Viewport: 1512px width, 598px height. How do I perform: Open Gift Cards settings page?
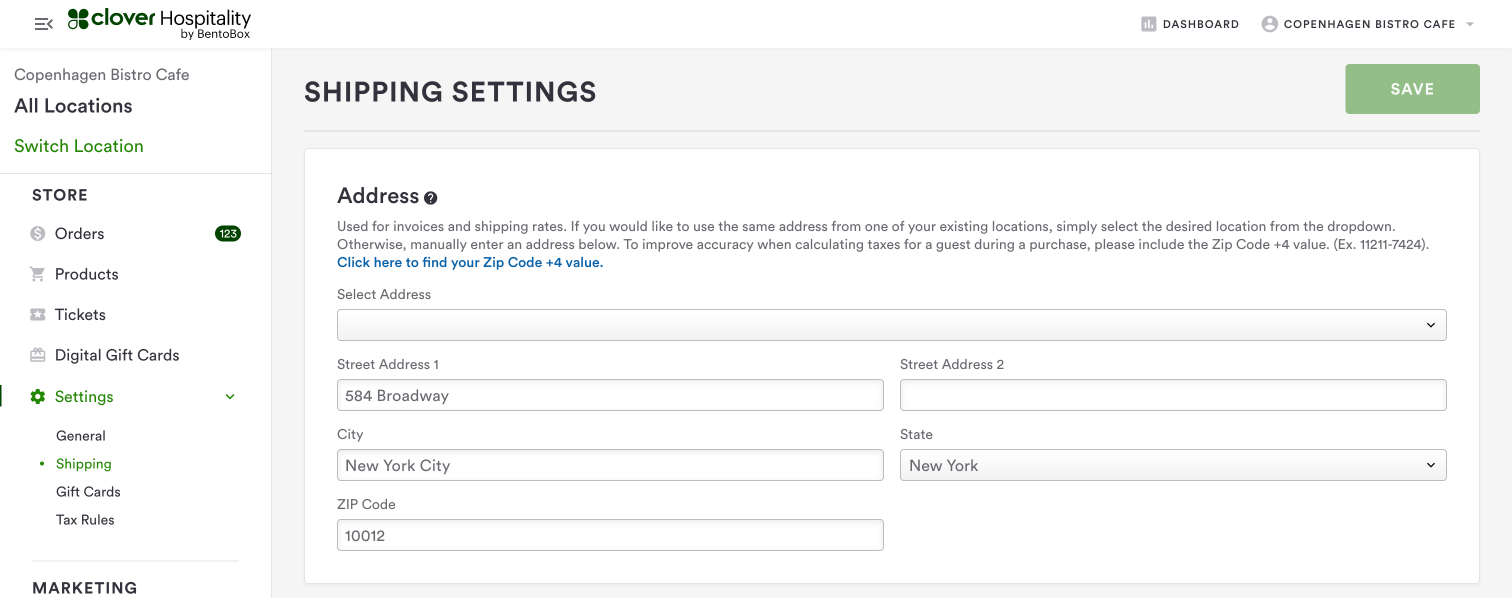point(88,492)
